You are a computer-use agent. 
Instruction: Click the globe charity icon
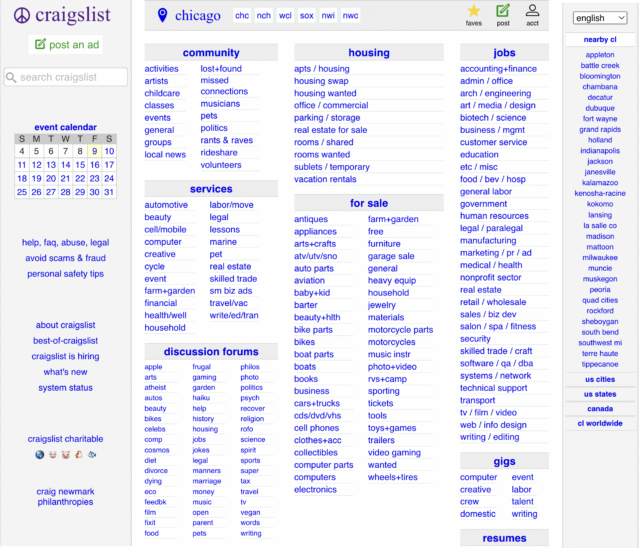pyautogui.click(x=40, y=455)
